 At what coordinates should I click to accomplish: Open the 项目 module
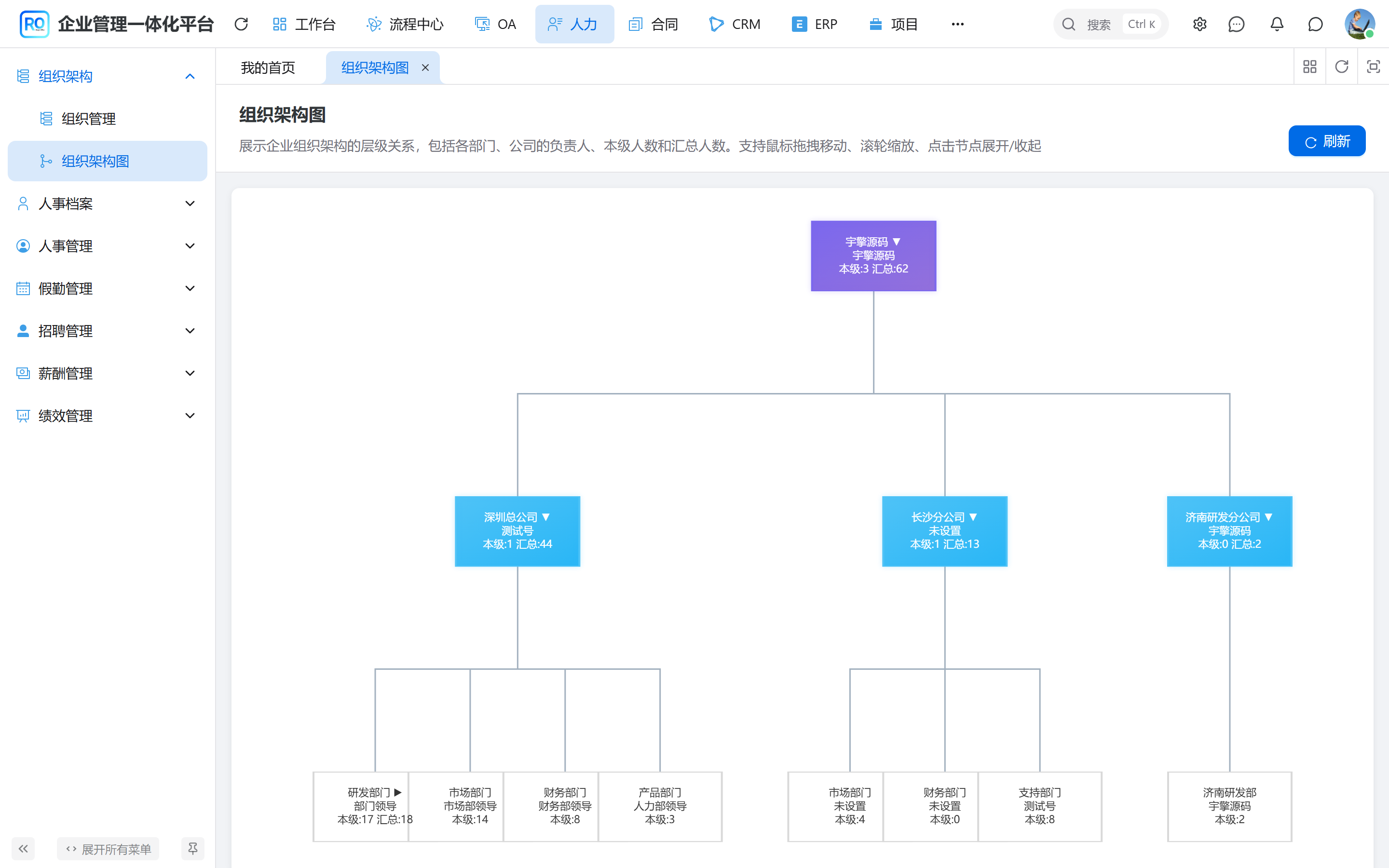pos(894,24)
